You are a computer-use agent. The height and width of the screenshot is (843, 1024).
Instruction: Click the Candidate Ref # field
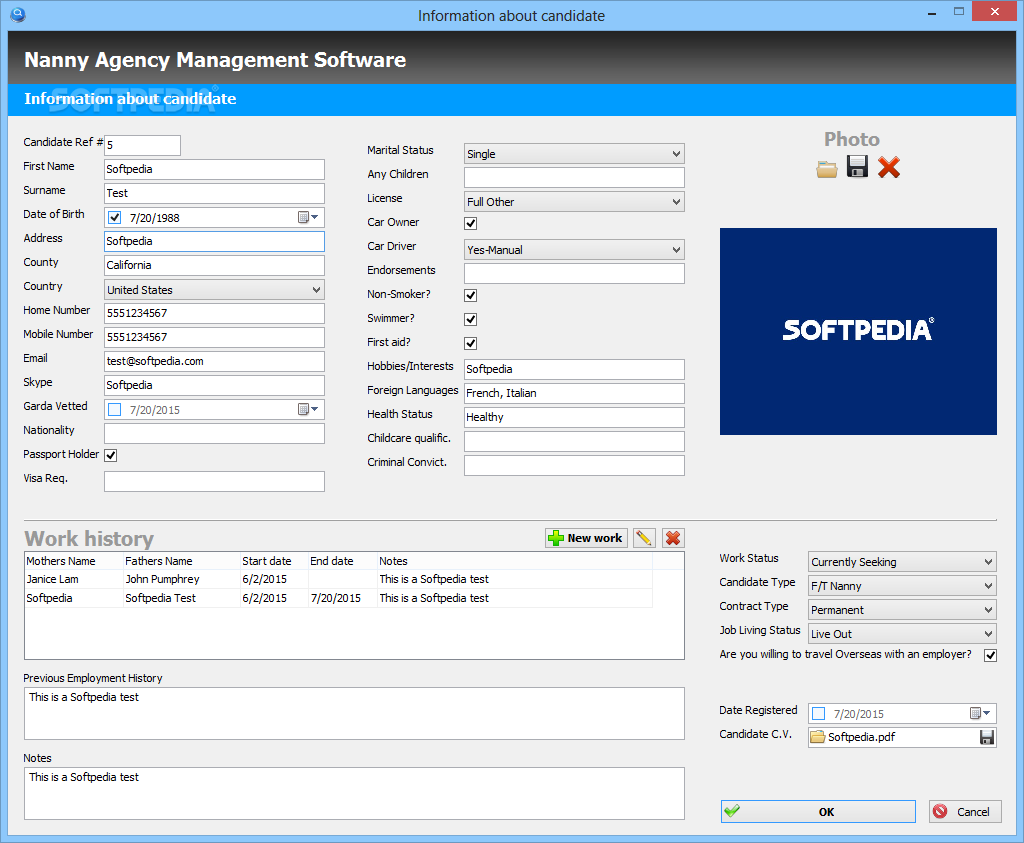[x=142, y=145]
